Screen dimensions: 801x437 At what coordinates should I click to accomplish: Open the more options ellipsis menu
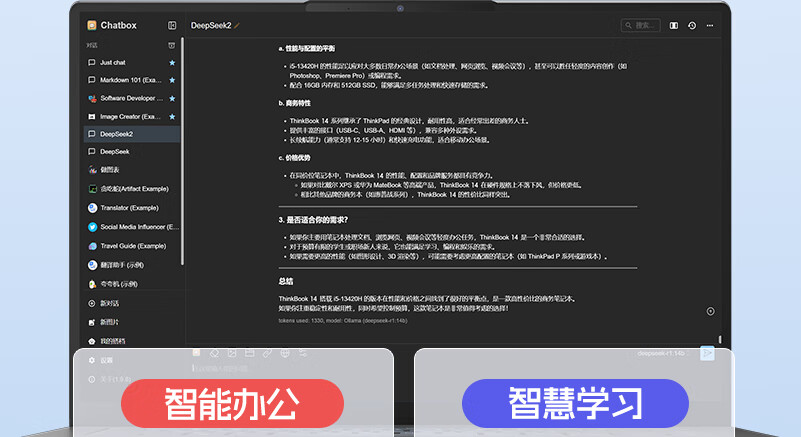coord(710,25)
